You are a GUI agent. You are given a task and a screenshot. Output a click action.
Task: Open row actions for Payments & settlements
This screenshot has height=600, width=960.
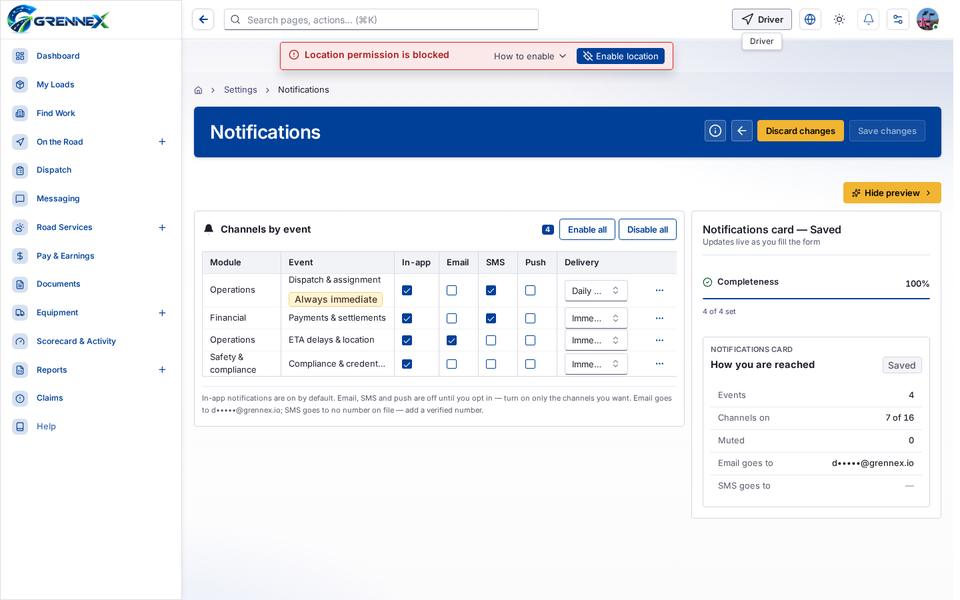[x=659, y=318]
